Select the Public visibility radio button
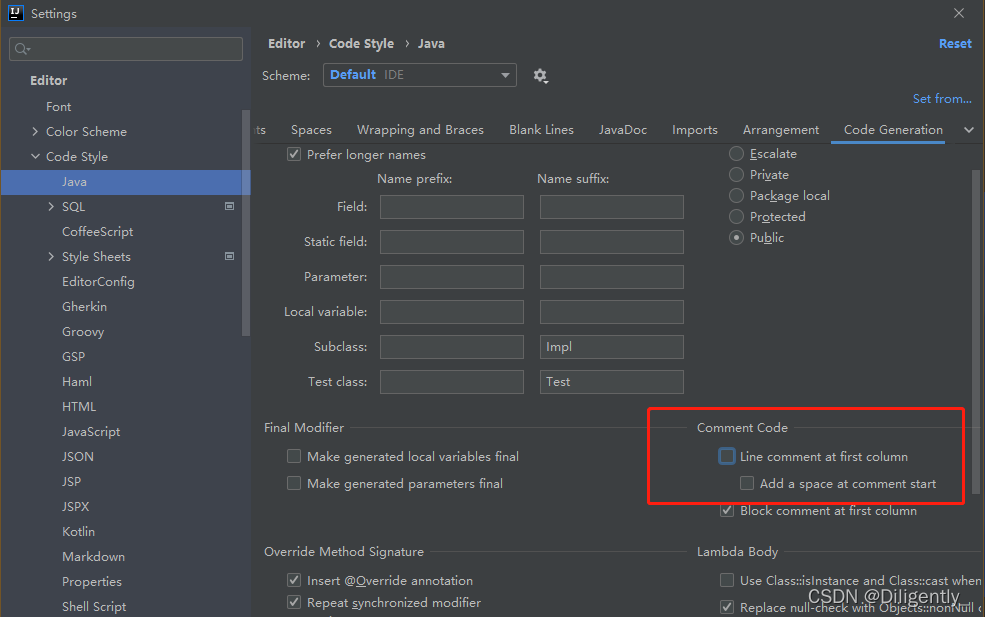Screen dimensions: 985x617 click(x=736, y=238)
